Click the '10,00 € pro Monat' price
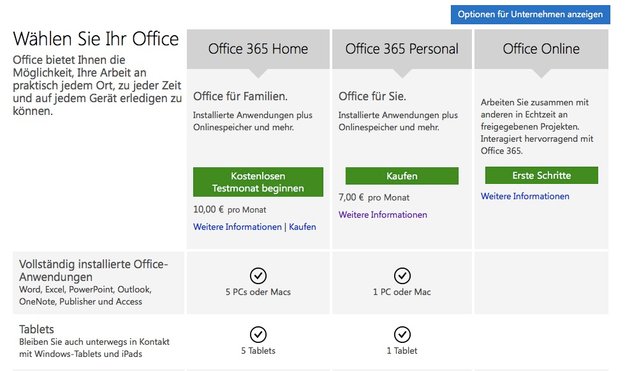Image resolution: width=625 pixels, height=371 pixels. click(230, 210)
